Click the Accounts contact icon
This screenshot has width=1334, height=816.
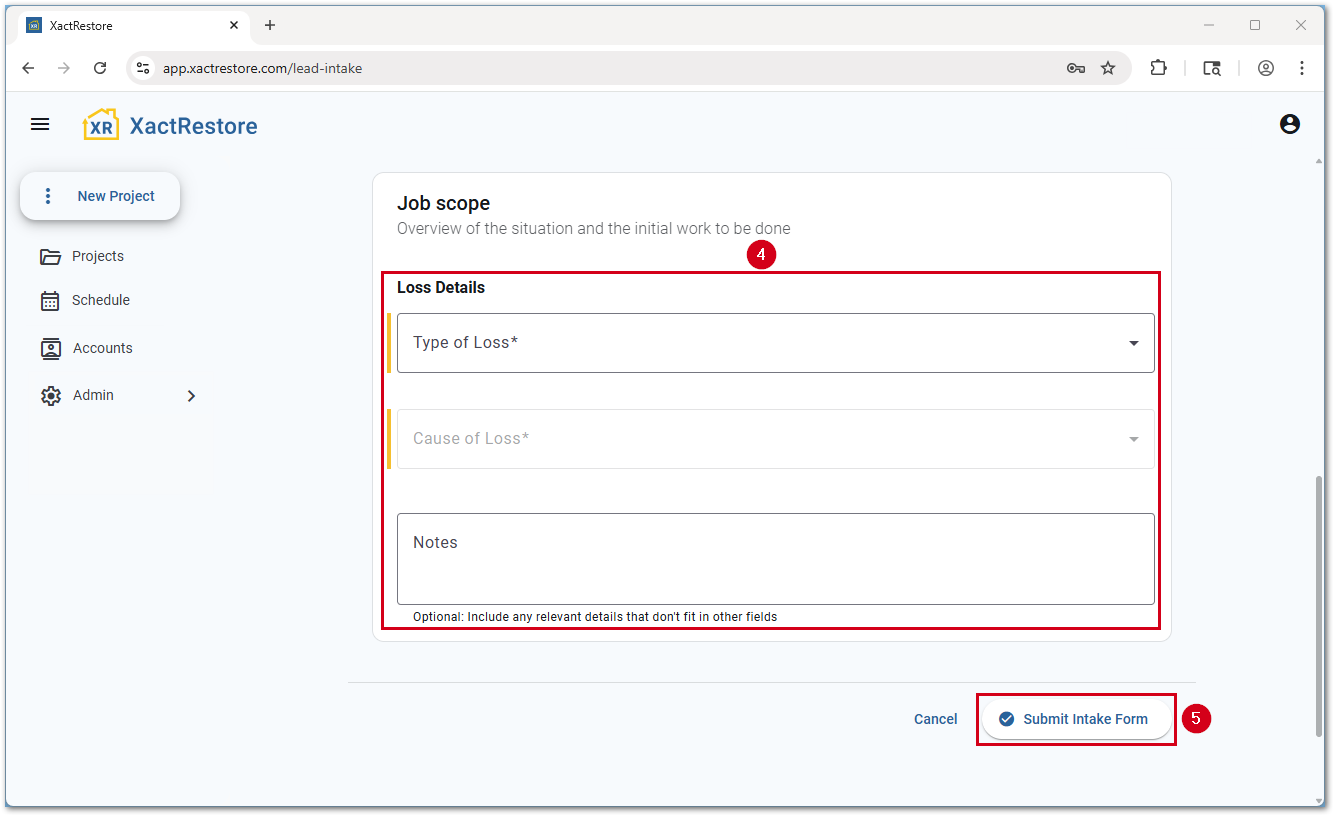(x=50, y=349)
